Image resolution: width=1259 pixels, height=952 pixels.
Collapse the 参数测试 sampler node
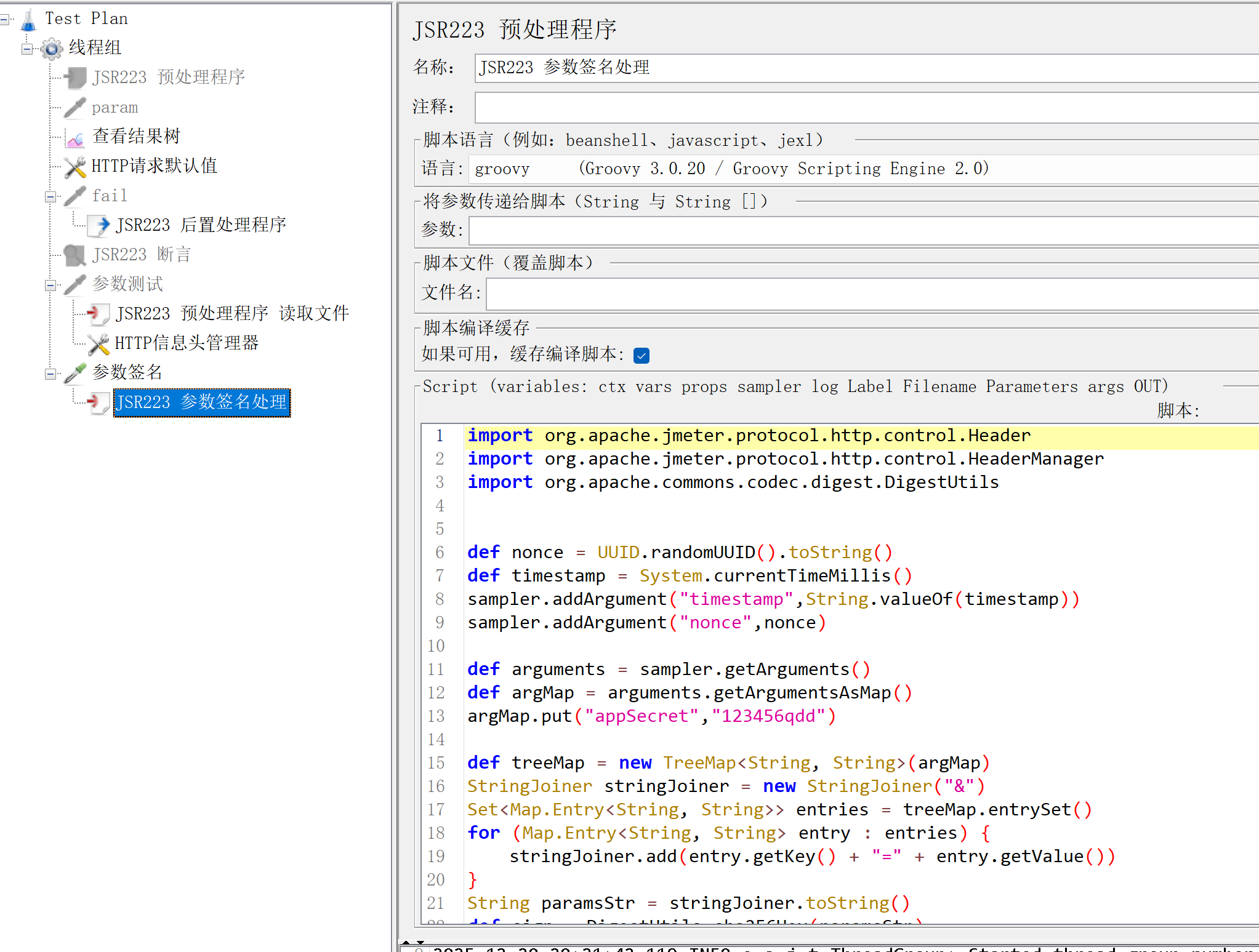click(x=50, y=285)
